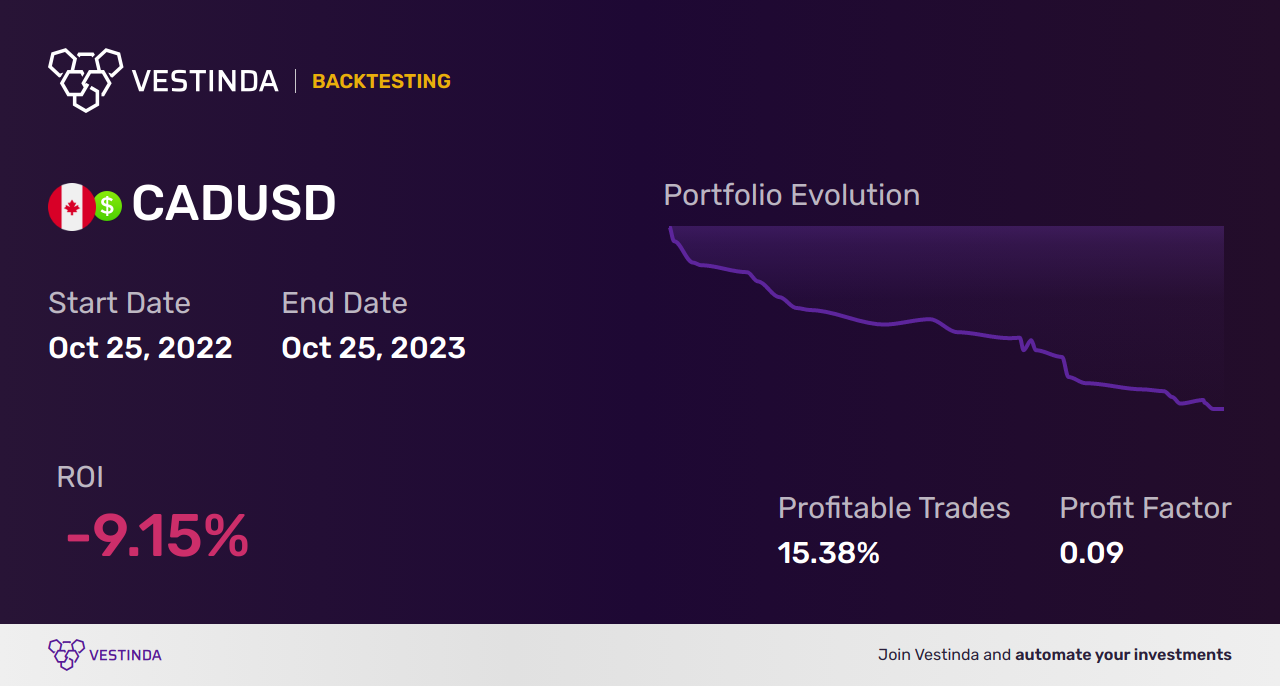Click the -9.15% ROI value
Screen dimensions: 1280x686
(157, 537)
